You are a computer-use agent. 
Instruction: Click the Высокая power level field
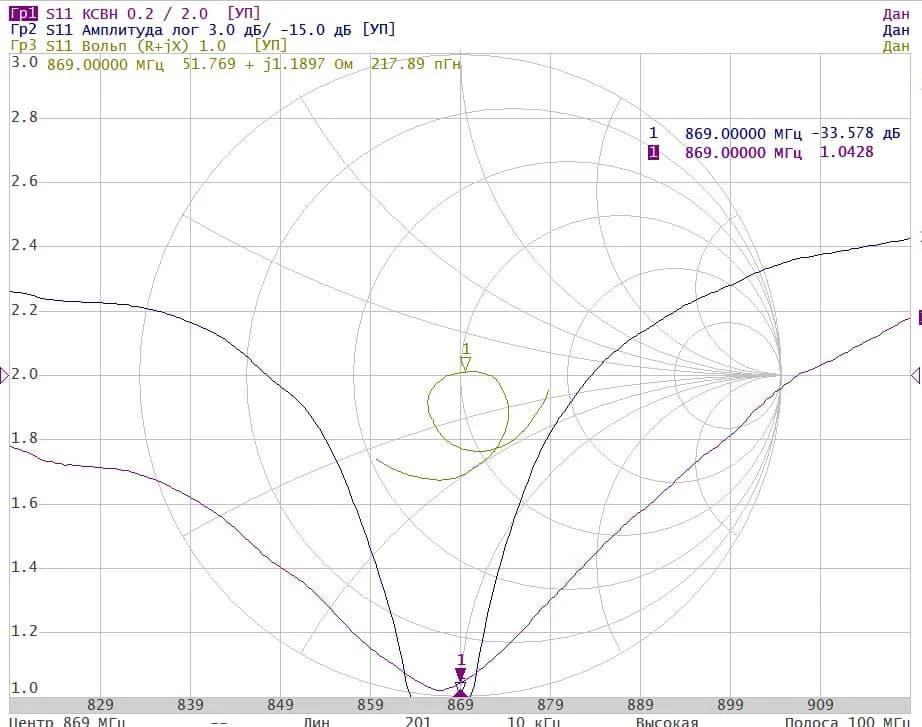666,721
